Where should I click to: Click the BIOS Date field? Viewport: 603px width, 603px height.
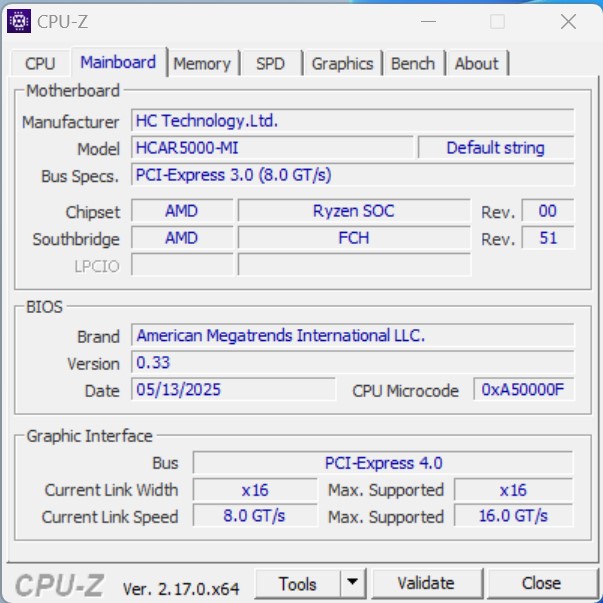coord(233,390)
